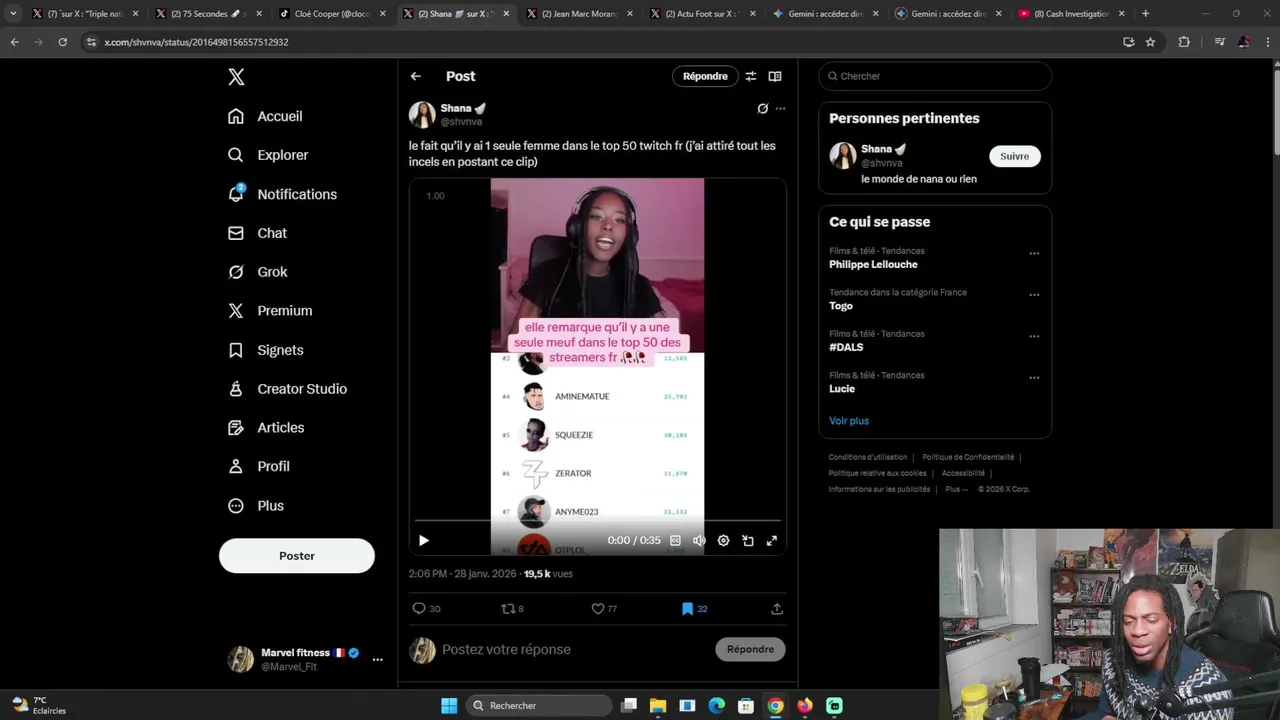Click the Répondre button beside reply field
1280x720 pixels.
pyautogui.click(x=750, y=650)
